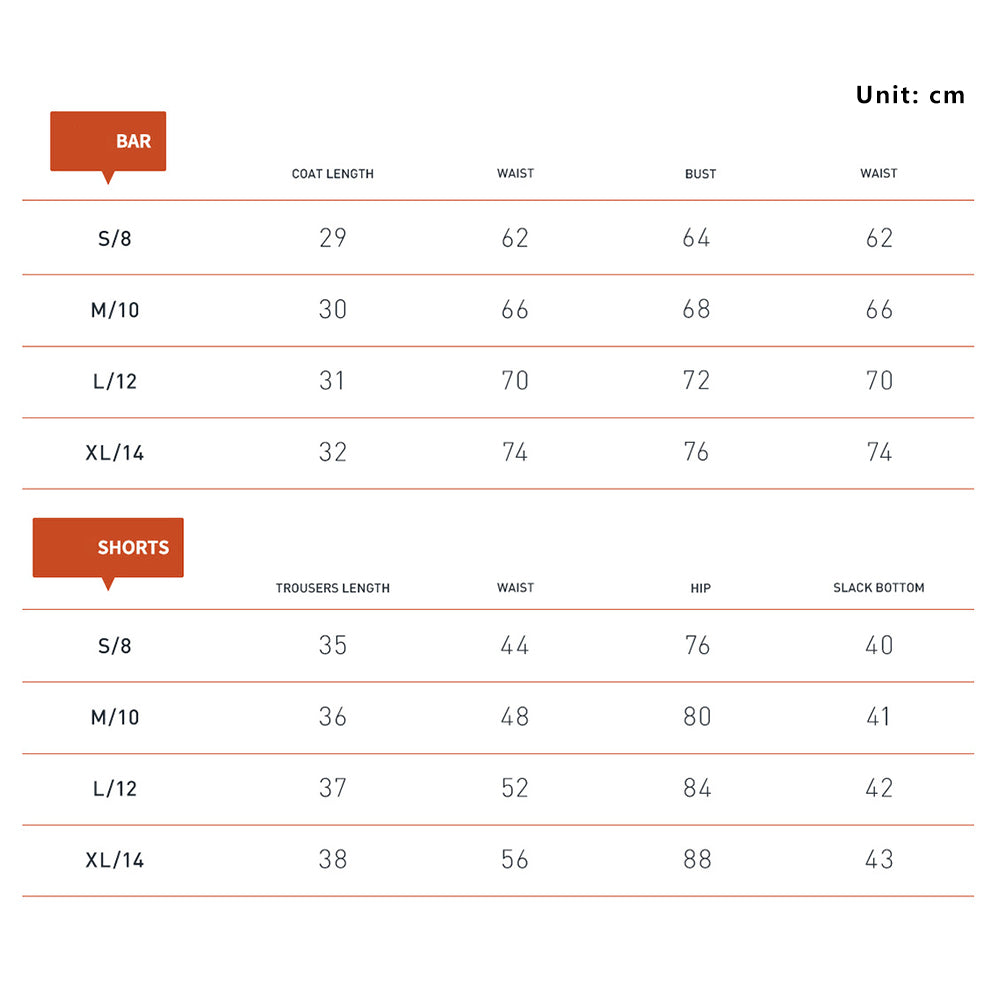Click the bust value 68
Viewport: 1000px width, 1000px height.
tap(696, 310)
